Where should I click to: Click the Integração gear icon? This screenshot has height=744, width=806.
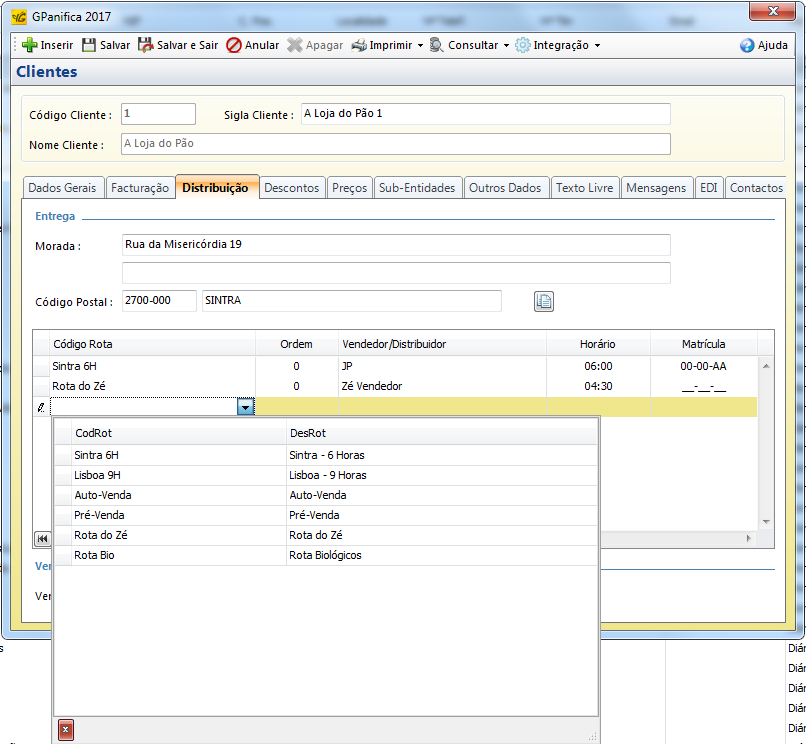tap(523, 45)
